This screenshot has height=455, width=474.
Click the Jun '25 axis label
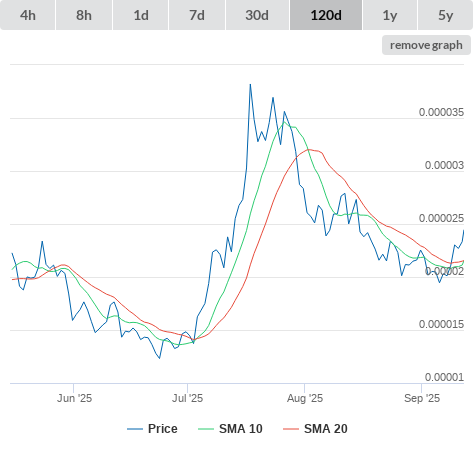tap(74, 398)
